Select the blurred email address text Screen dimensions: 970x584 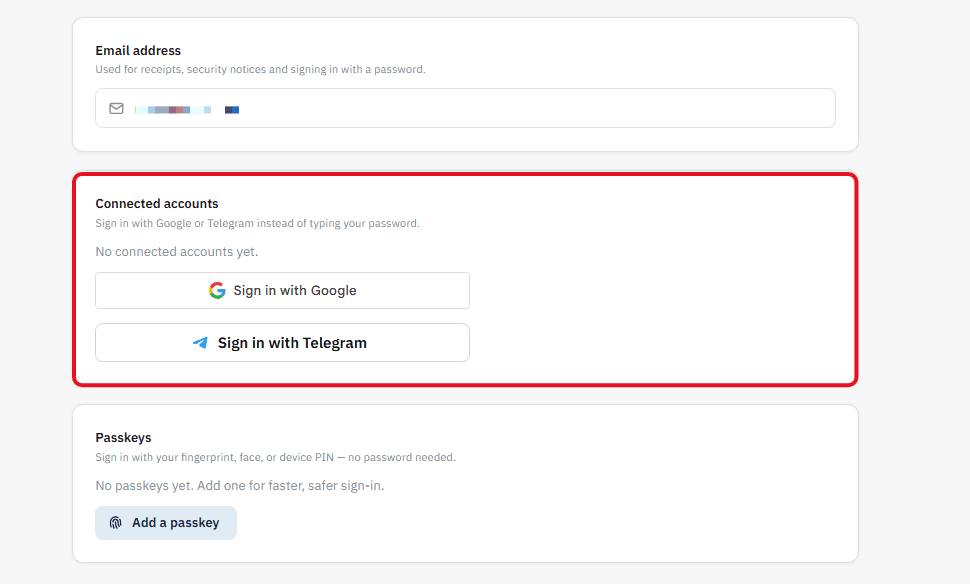pos(187,110)
